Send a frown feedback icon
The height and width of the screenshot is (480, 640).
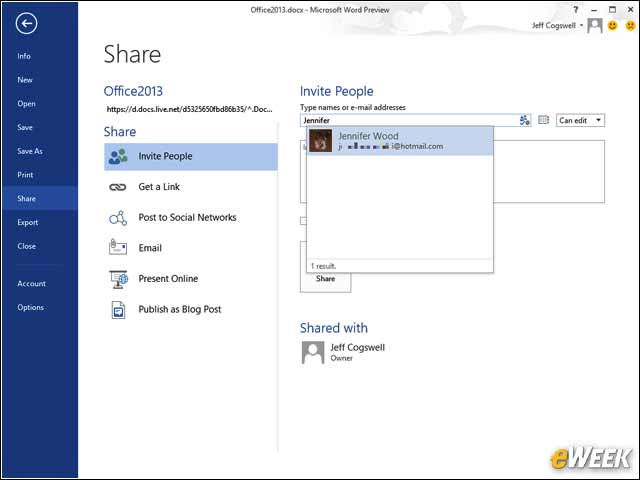tap(631, 25)
